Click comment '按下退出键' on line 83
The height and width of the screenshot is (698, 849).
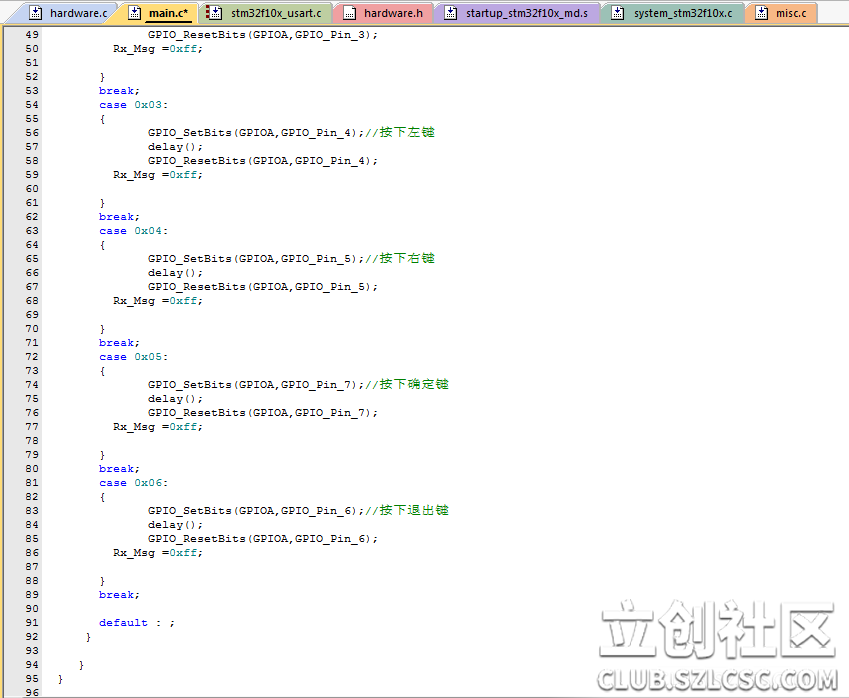pyautogui.click(x=414, y=511)
